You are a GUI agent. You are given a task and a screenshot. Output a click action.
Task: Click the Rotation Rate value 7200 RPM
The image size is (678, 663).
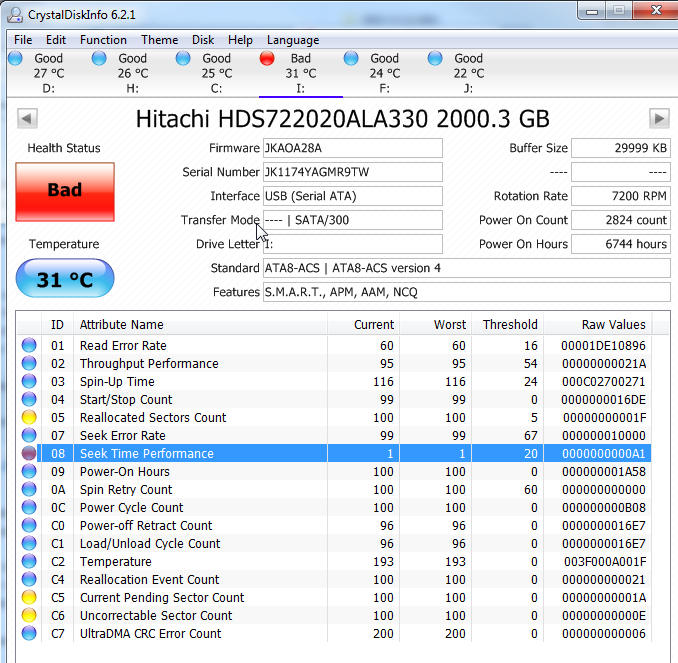click(621, 196)
